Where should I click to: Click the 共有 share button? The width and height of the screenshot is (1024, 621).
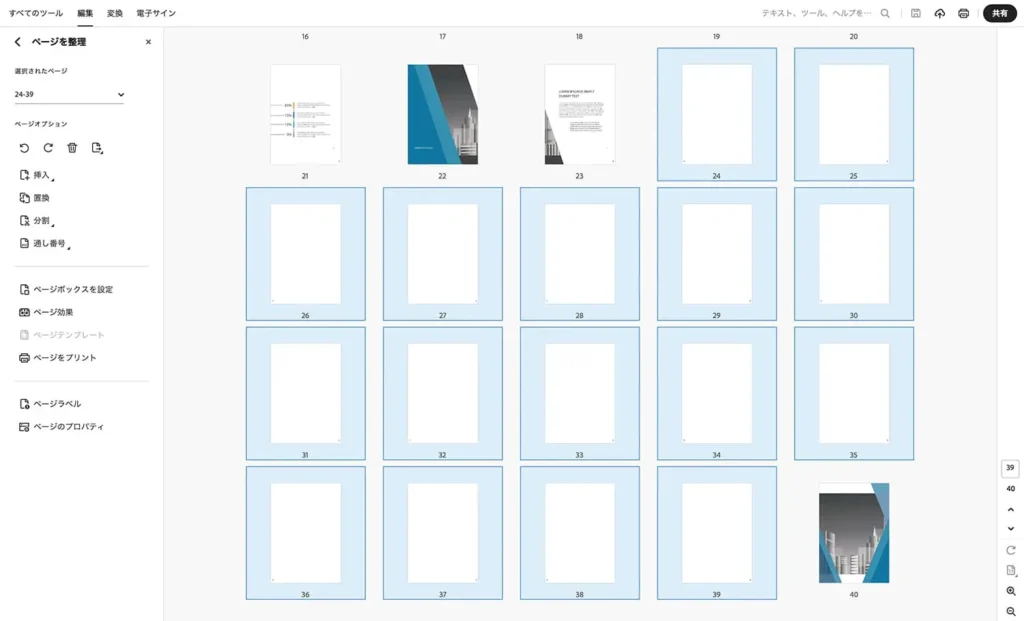point(999,13)
